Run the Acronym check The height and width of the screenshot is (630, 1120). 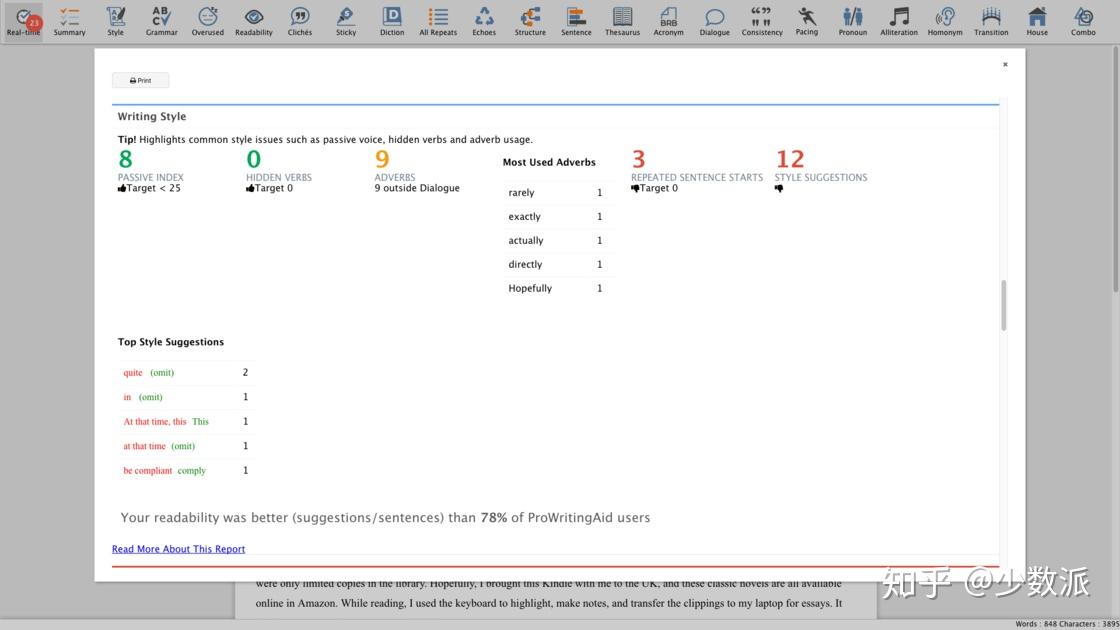click(x=669, y=21)
